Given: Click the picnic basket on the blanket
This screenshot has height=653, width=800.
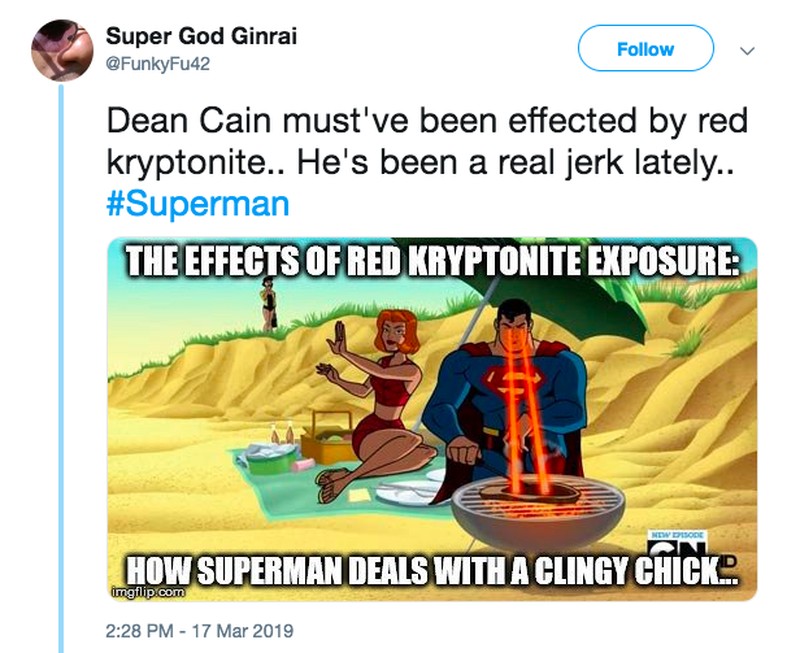Looking at the screenshot, I should [x=328, y=437].
